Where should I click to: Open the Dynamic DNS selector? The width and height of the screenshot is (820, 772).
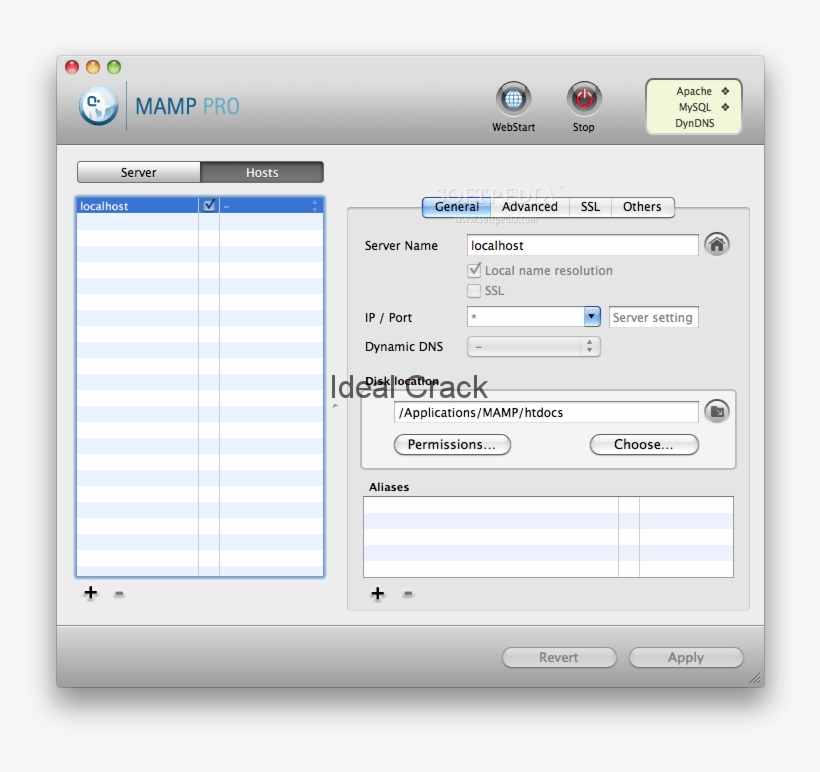592,346
